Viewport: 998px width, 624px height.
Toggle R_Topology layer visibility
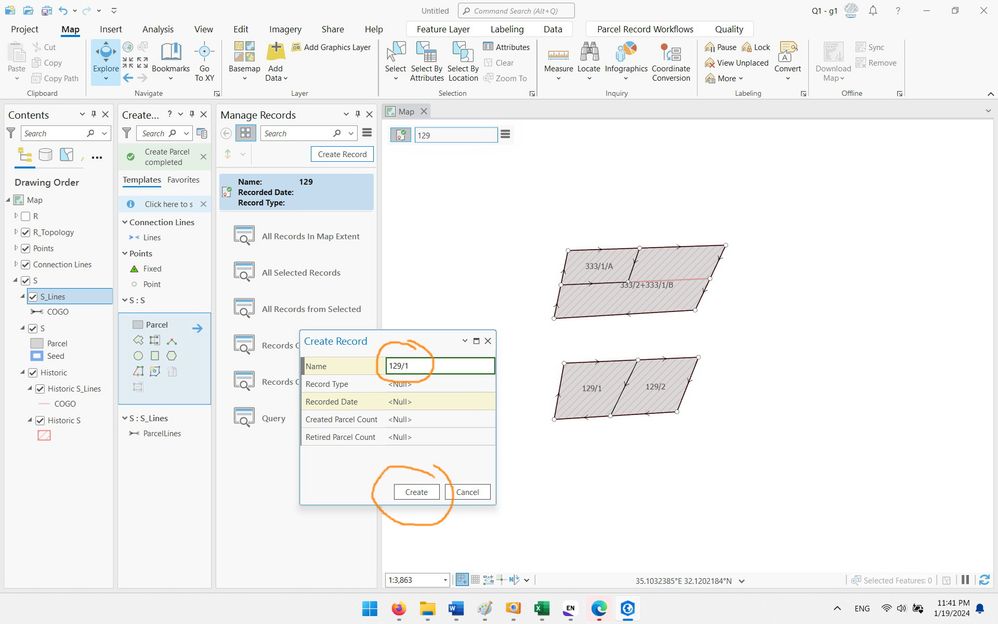(x=25, y=232)
